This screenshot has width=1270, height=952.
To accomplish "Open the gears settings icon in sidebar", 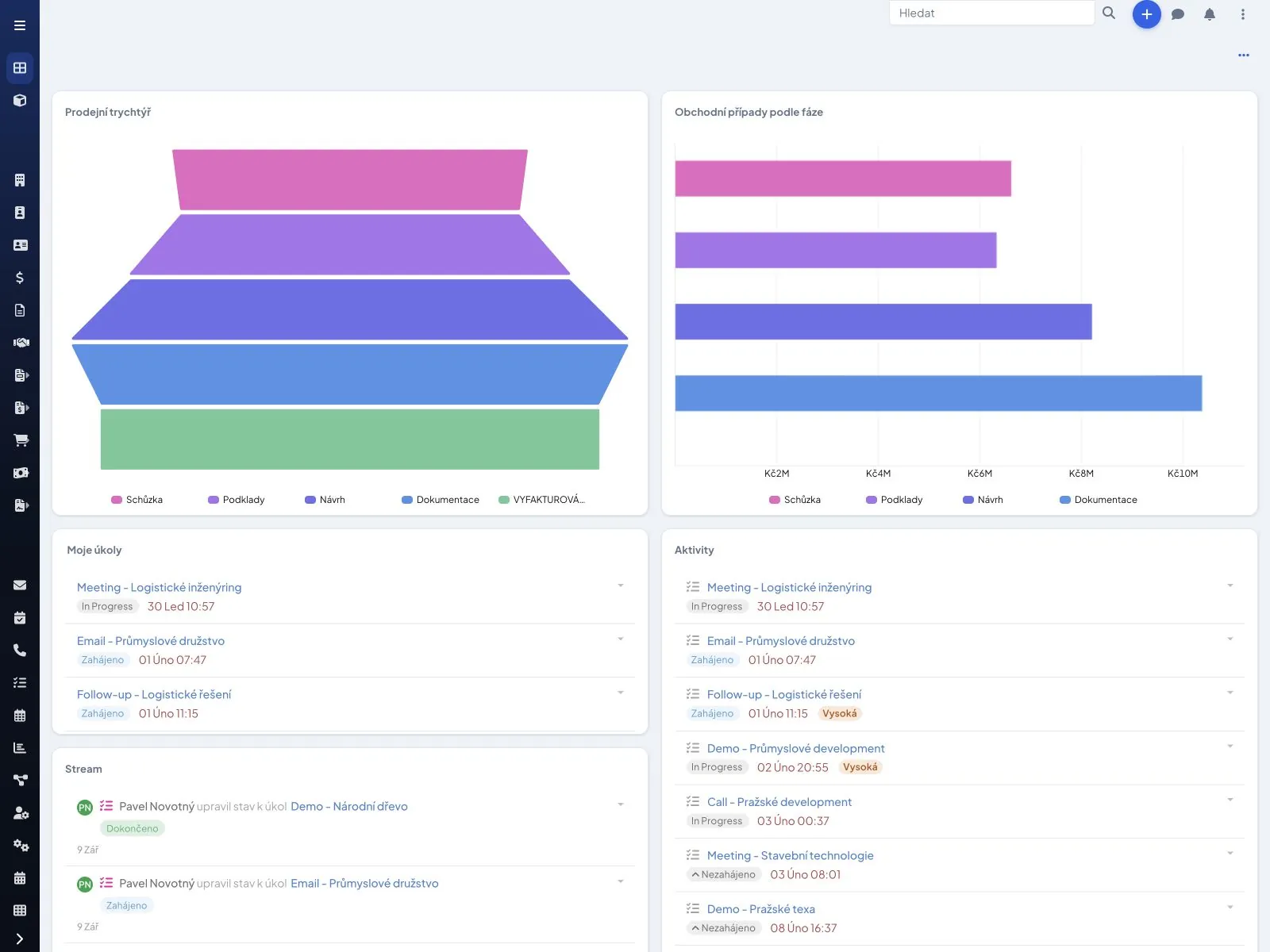I will tap(20, 846).
